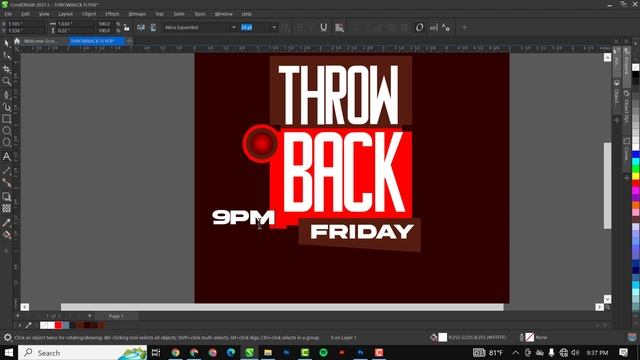Toggle the lock ratio padlock
Viewport: 640px width, 360px height.
[x=127, y=27]
